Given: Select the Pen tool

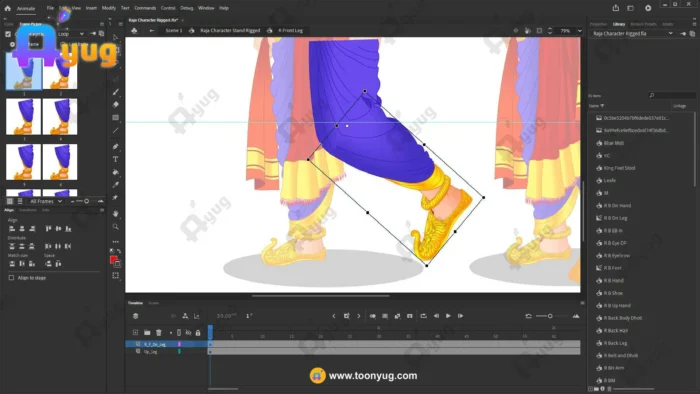Looking at the screenshot, I should point(116,146).
